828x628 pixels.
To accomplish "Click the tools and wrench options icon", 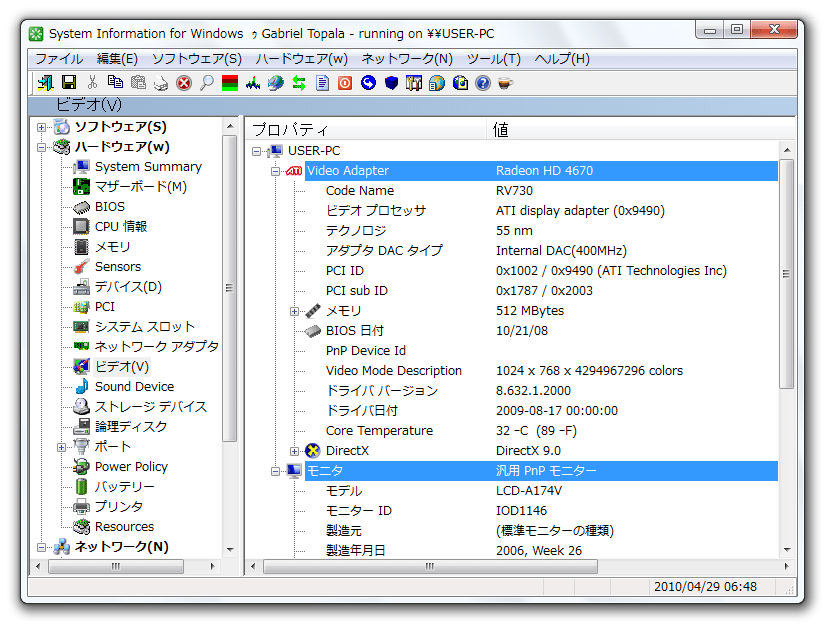I will coord(414,83).
